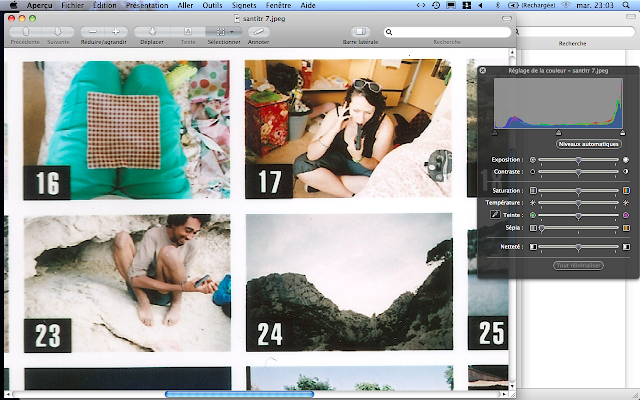Adjust the Sépia slider thumb

(542, 228)
